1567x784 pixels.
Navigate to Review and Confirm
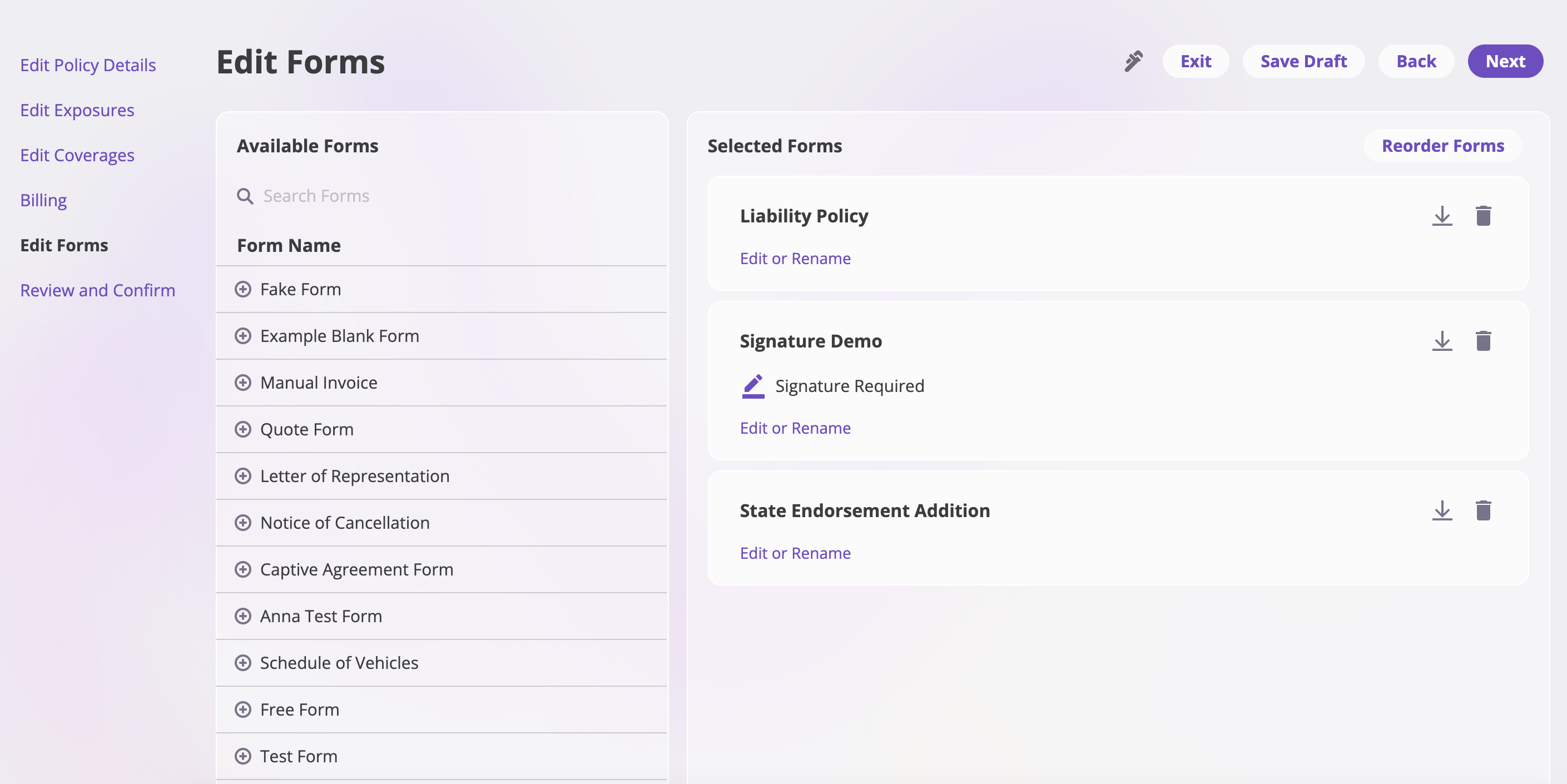tap(97, 290)
